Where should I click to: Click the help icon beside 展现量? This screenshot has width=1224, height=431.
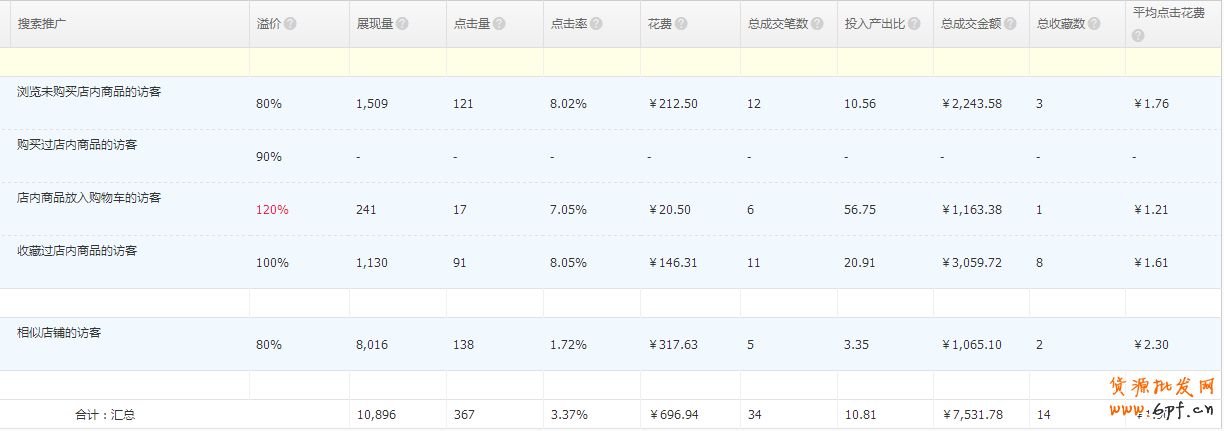click(402, 24)
